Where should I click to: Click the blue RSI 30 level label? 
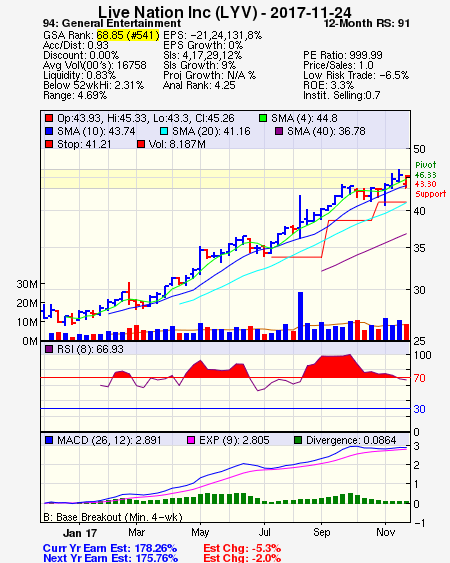(419, 409)
